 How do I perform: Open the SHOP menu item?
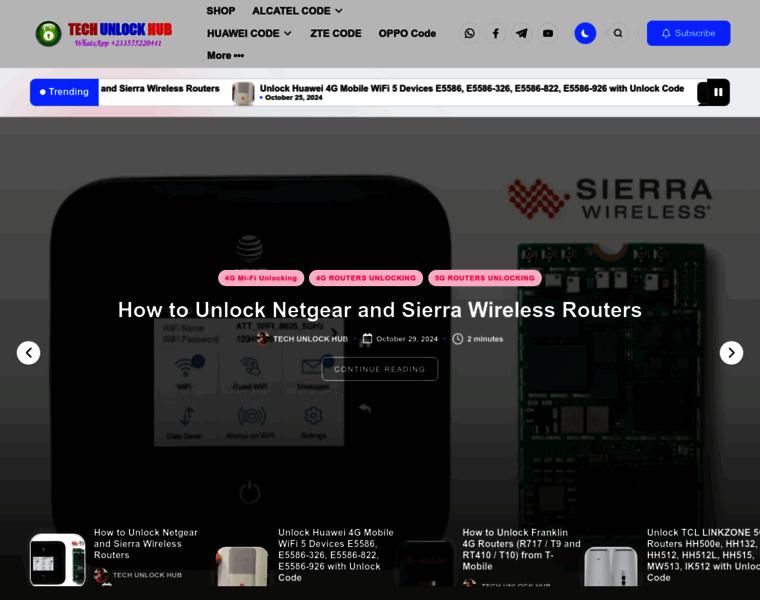pyautogui.click(x=221, y=11)
